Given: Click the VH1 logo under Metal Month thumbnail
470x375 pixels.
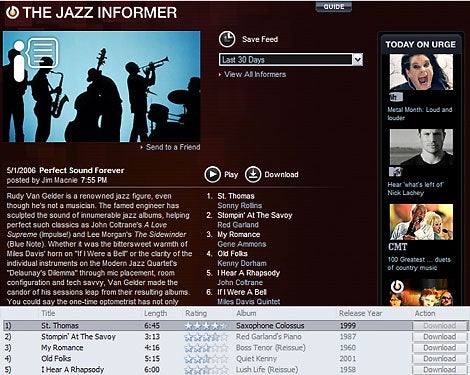Looking at the screenshot, I should click(x=396, y=97).
